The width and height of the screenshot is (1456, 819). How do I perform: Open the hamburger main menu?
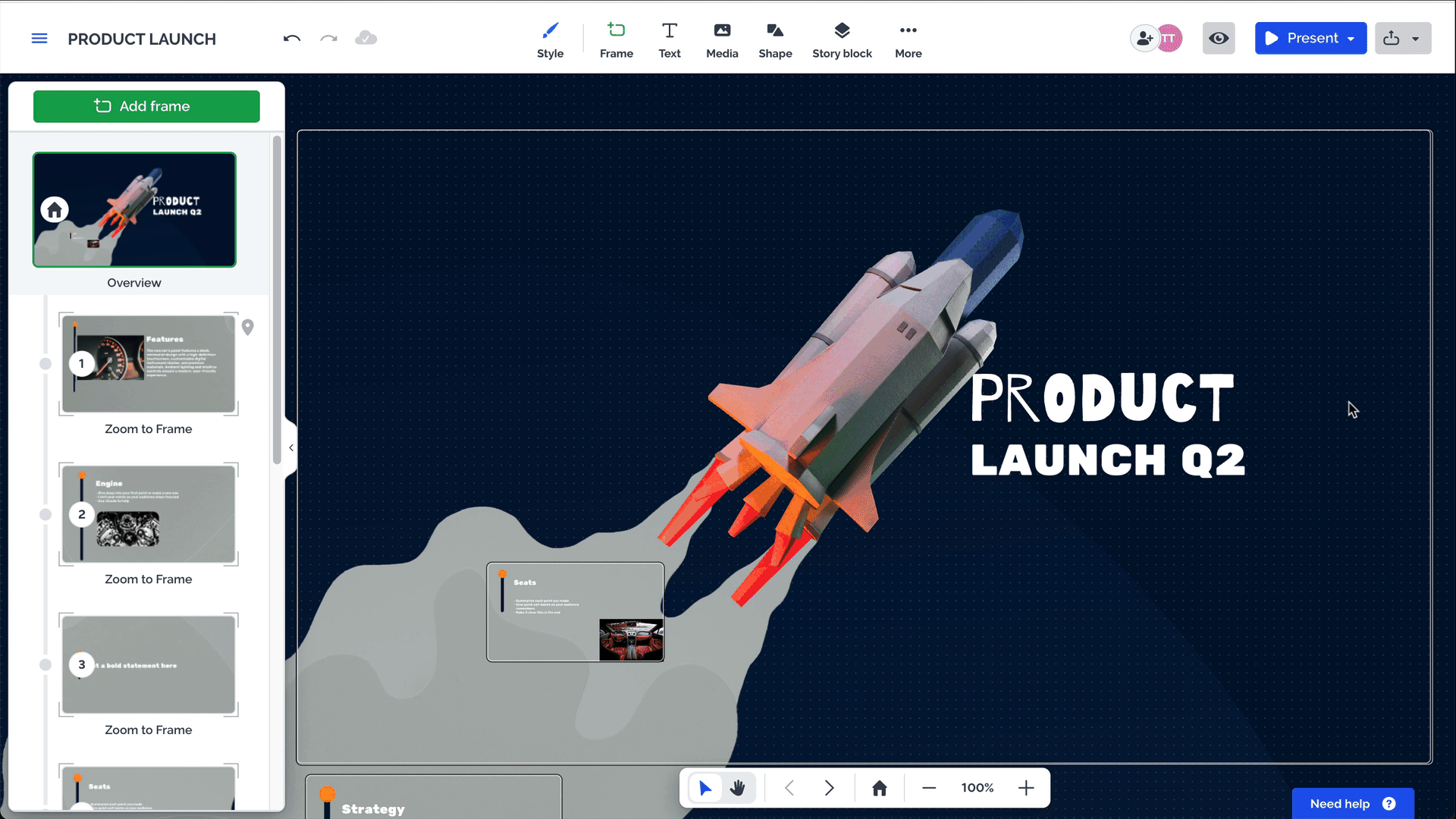pyautogui.click(x=39, y=39)
